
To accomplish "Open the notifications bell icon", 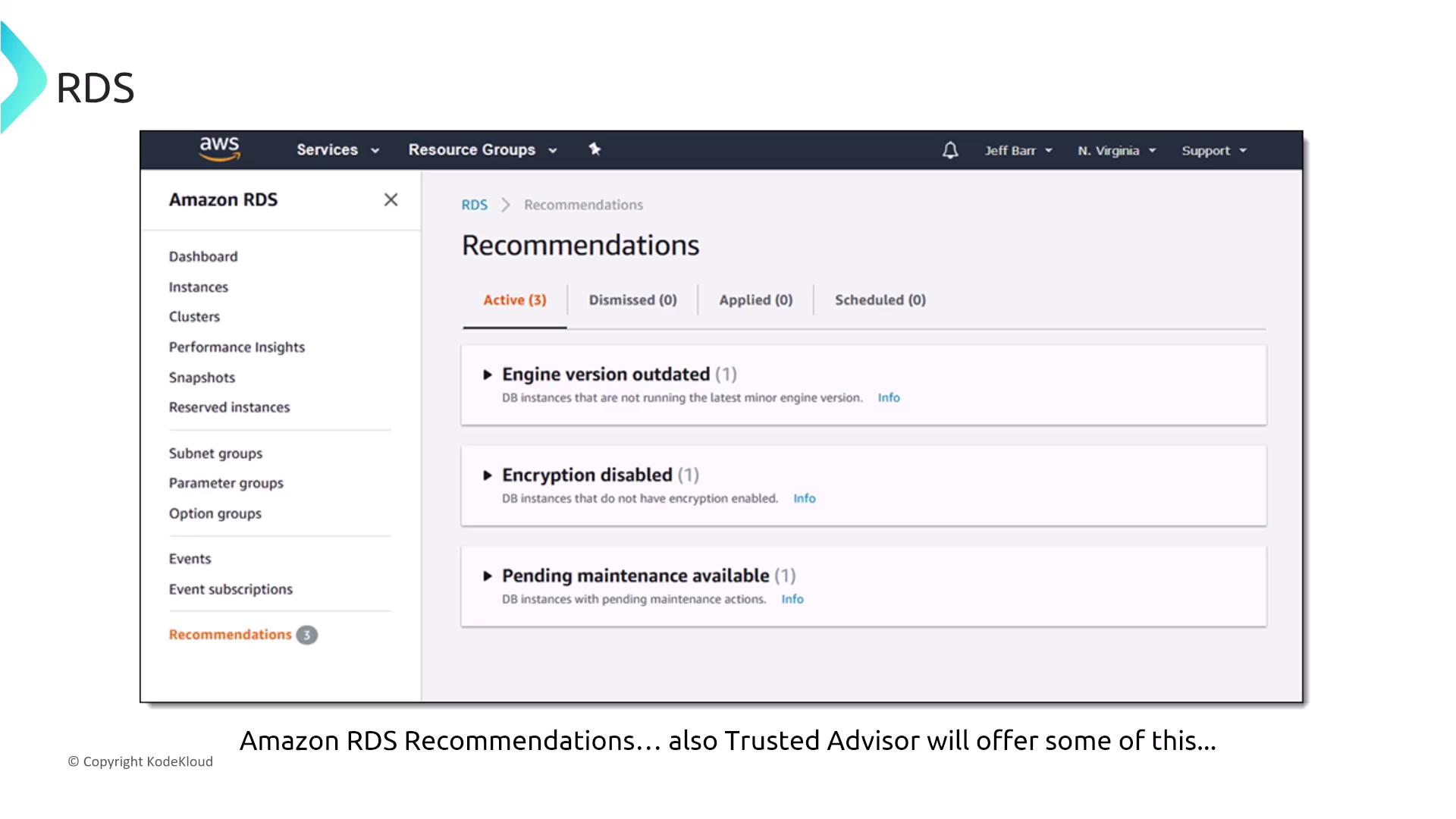I will tap(950, 150).
